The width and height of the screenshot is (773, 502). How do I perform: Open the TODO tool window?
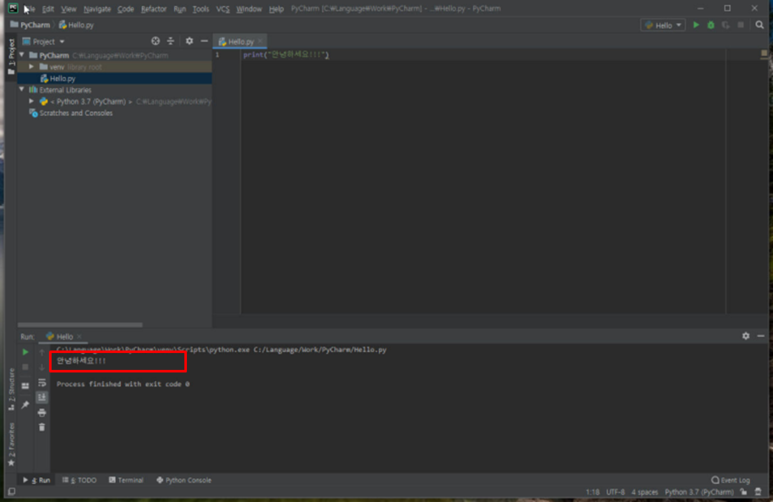(79, 480)
